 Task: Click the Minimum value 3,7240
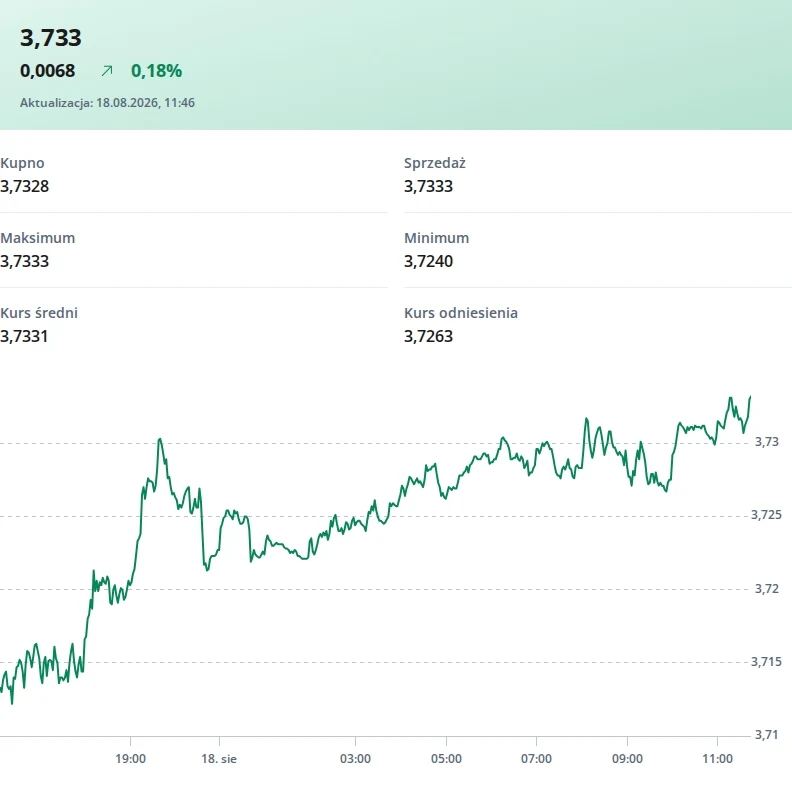428,261
